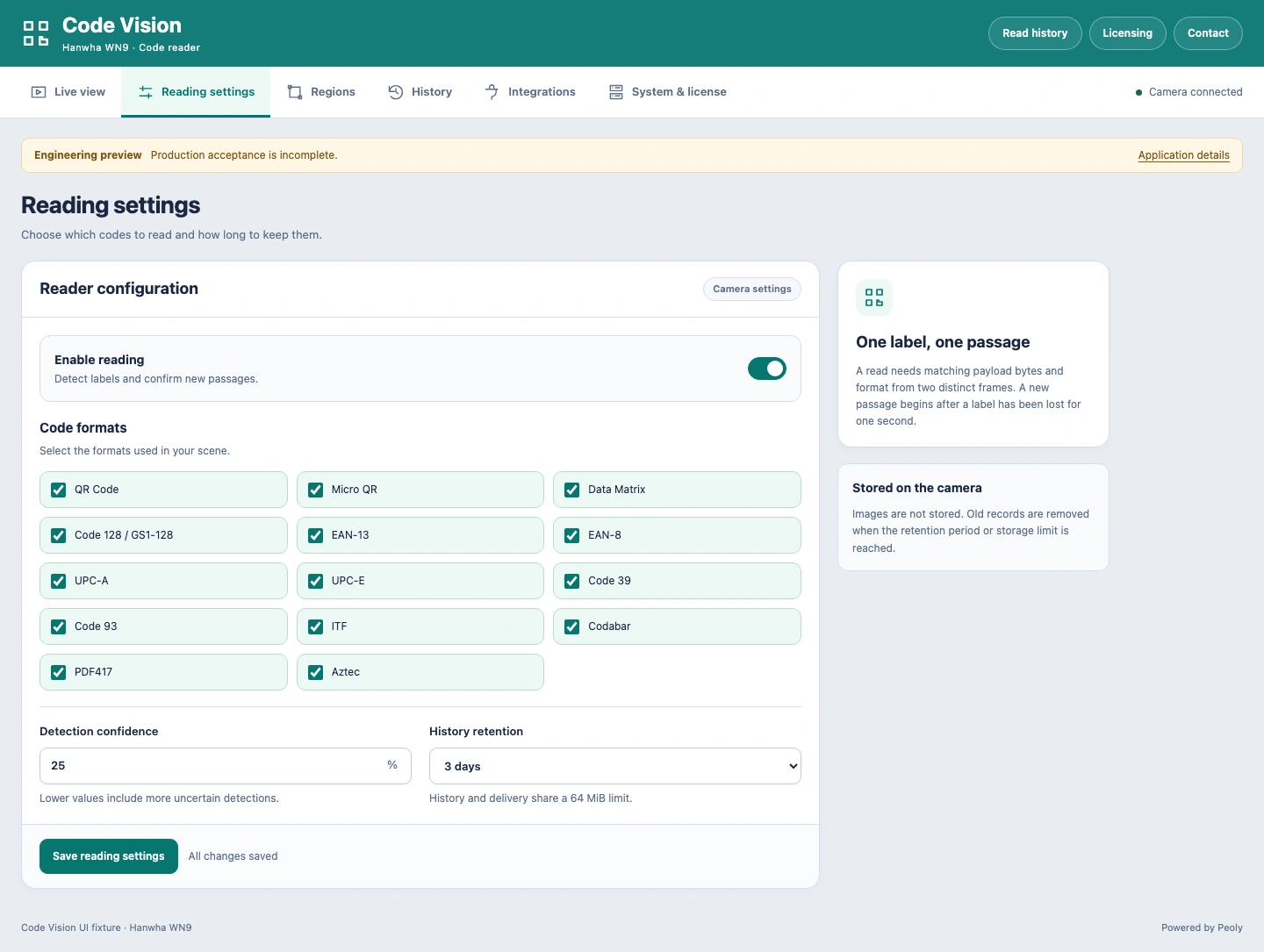Viewport: 1264px width, 952px height.
Task: Click the Read history button
Action: pyautogui.click(x=1035, y=33)
